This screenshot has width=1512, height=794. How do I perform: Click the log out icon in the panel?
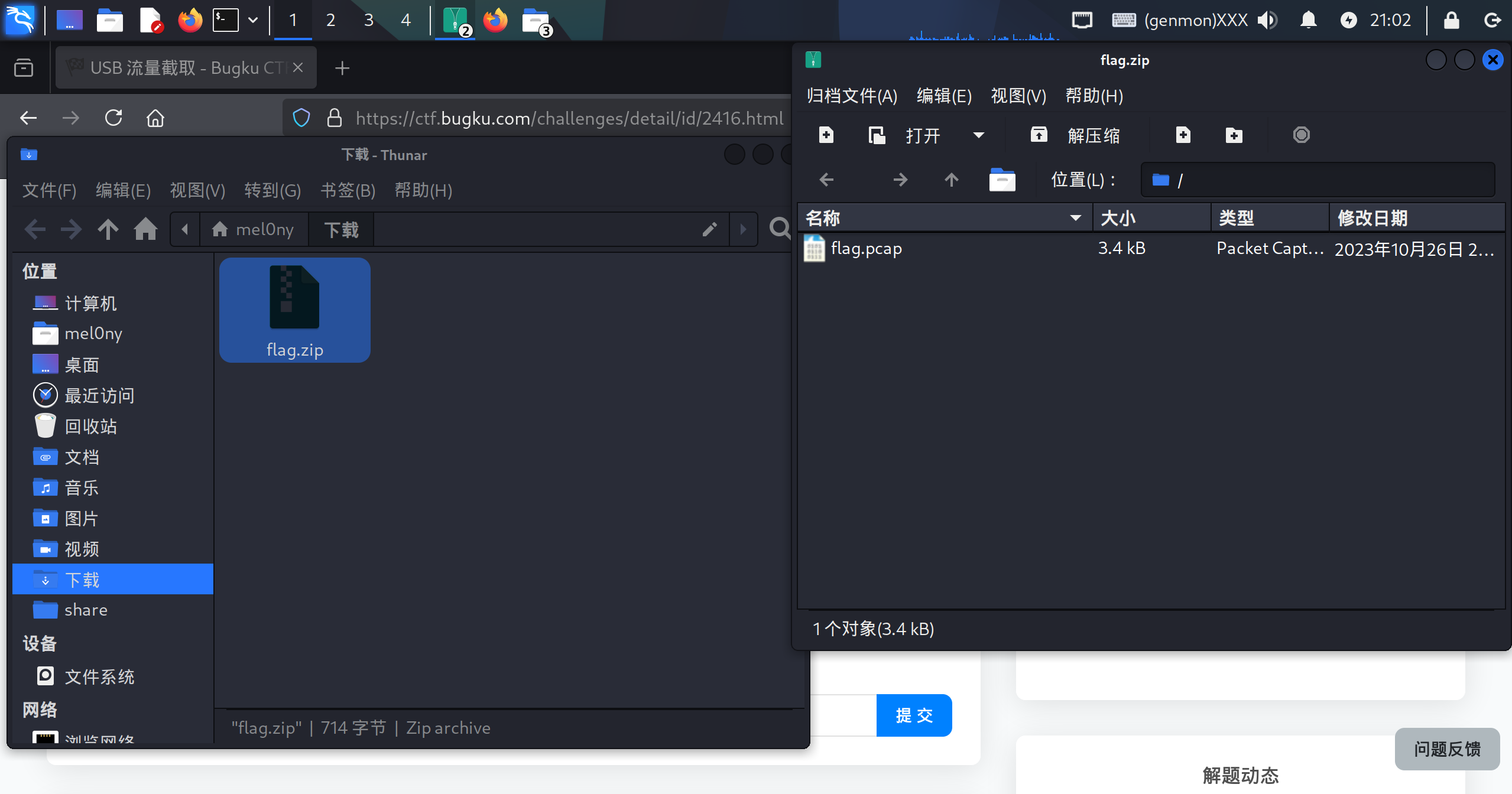(x=1492, y=20)
